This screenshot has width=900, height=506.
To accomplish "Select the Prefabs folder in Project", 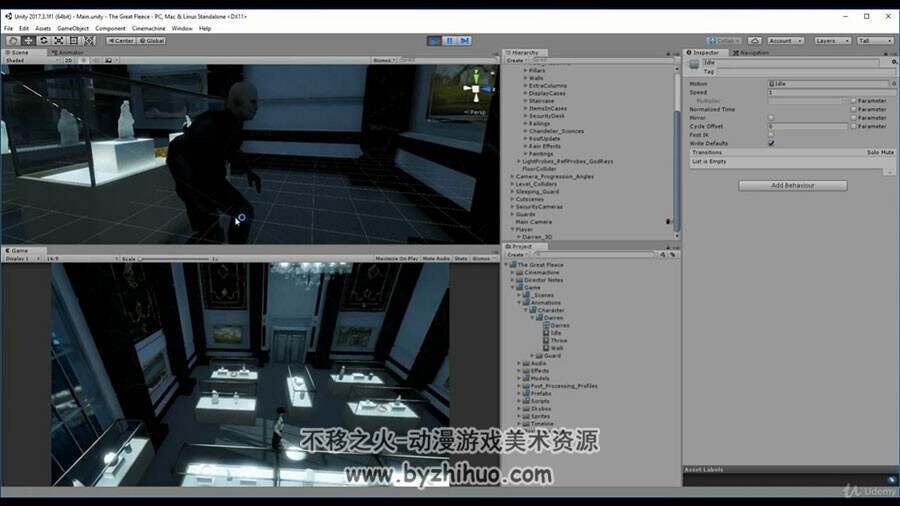I will click(537, 394).
